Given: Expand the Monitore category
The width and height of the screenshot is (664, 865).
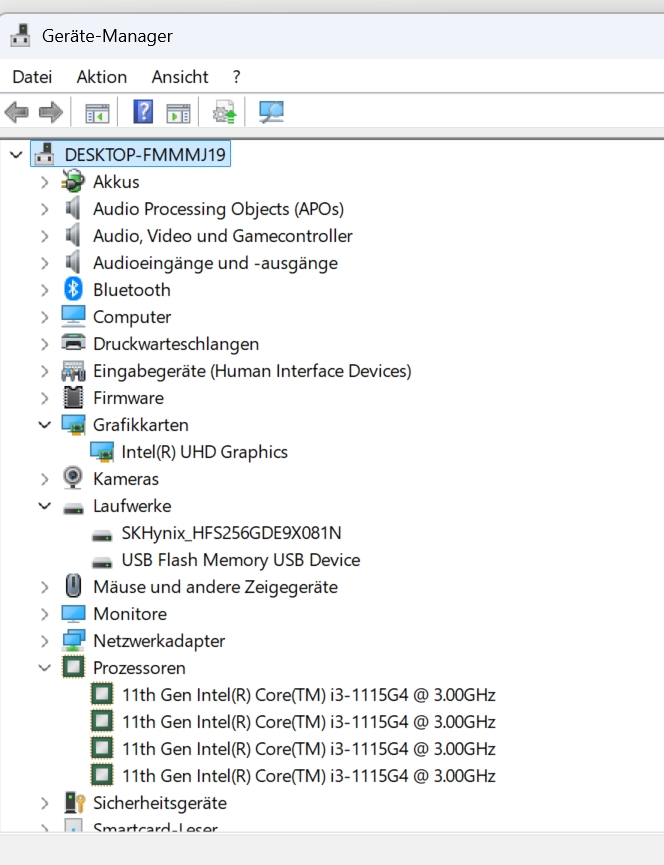Looking at the screenshot, I should tap(45, 614).
